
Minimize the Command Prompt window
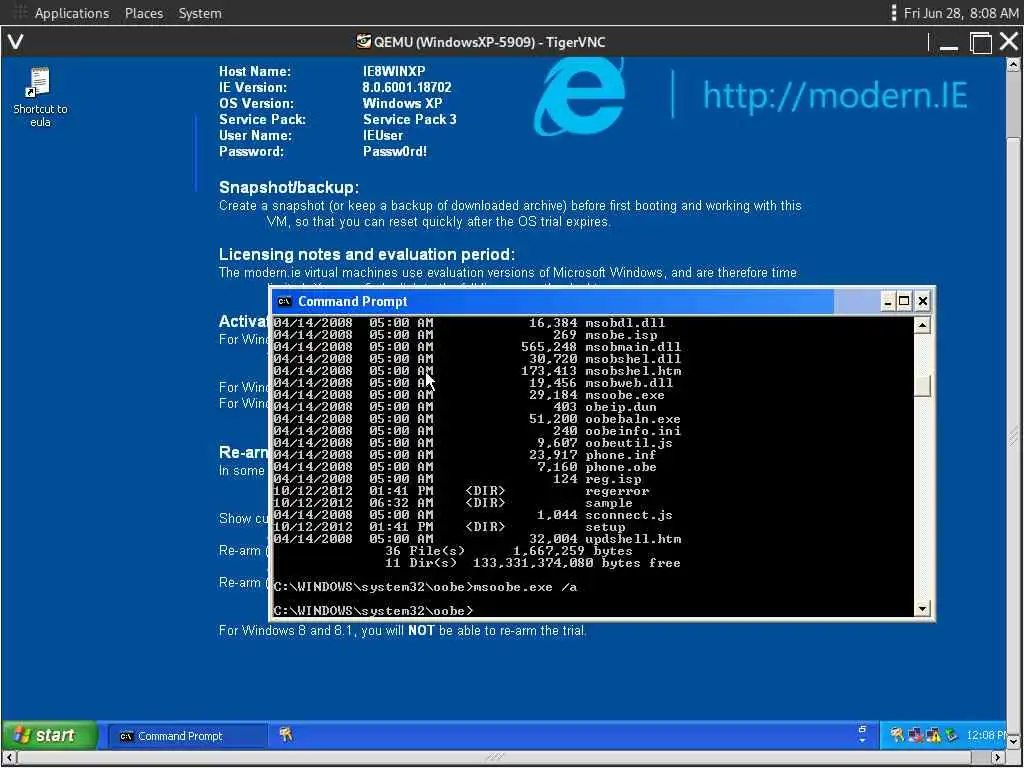click(x=888, y=301)
